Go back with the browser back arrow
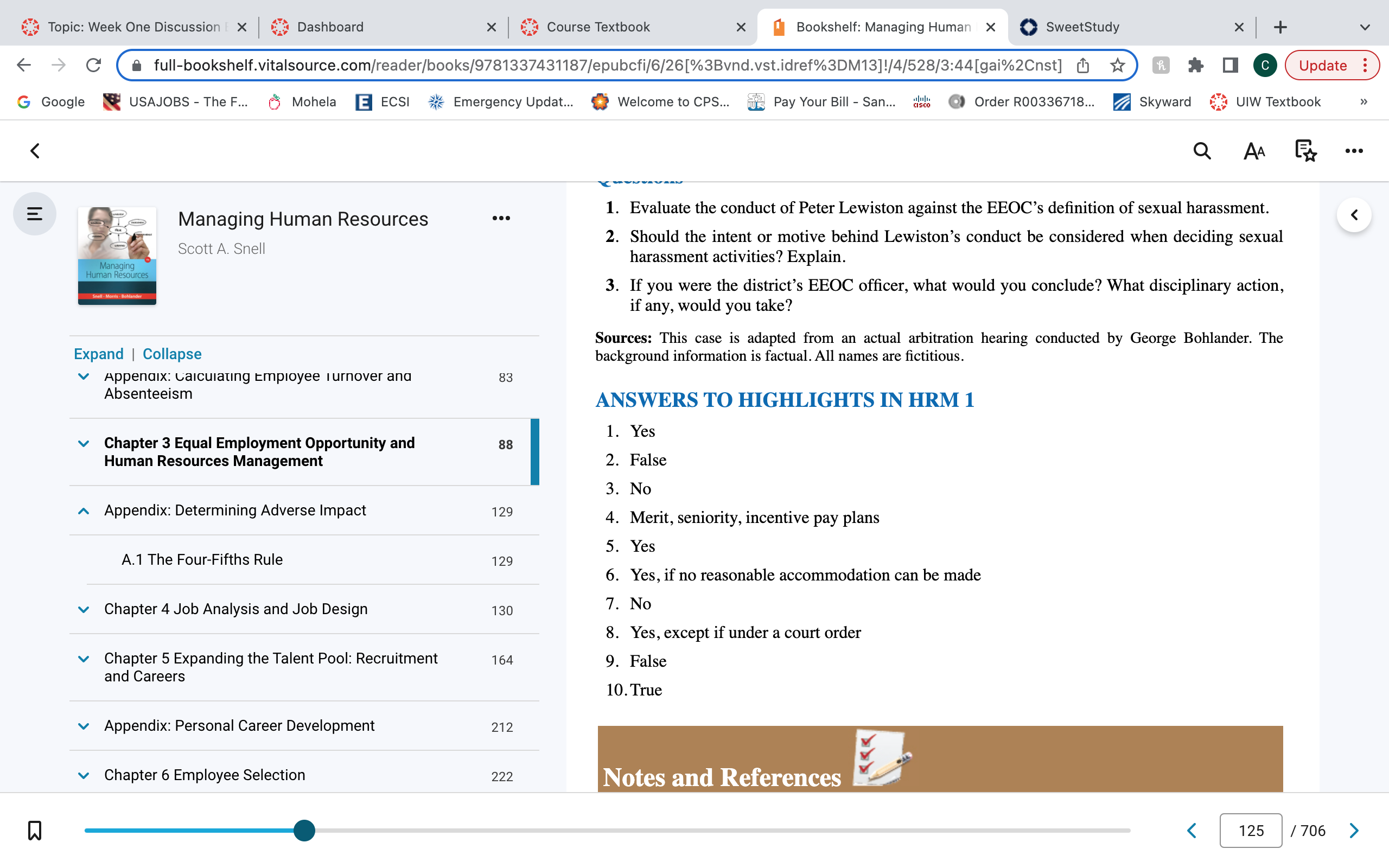 (23, 66)
